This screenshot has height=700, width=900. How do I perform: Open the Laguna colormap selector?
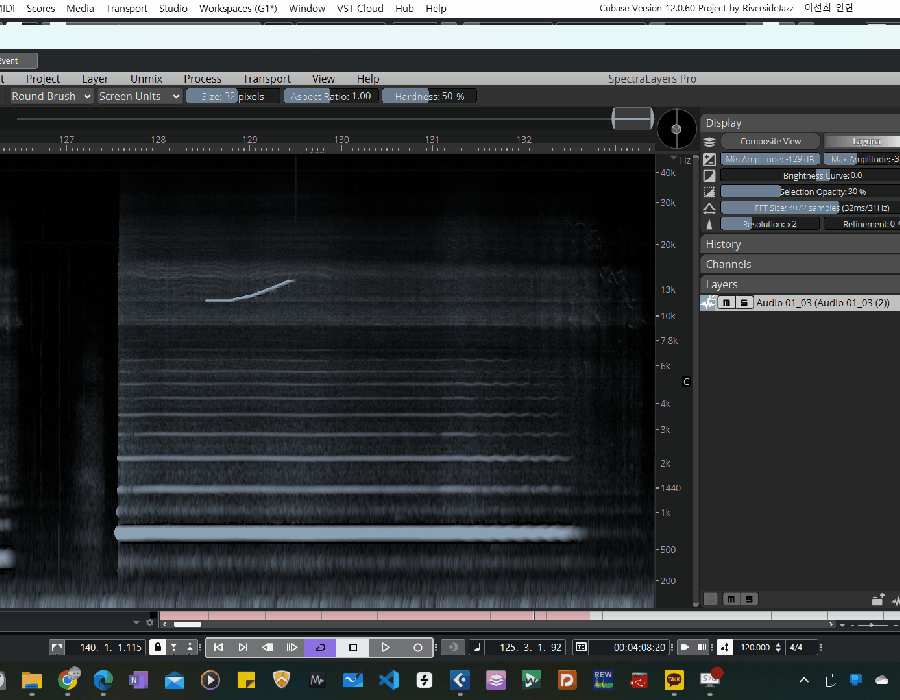coord(862,141)
